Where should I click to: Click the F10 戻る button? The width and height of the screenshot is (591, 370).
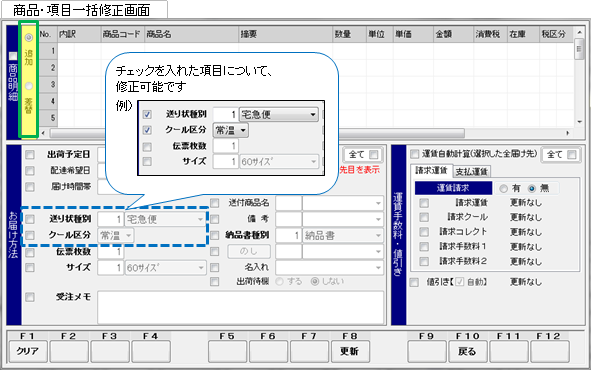pyautogui.click(x=467, y=352)
